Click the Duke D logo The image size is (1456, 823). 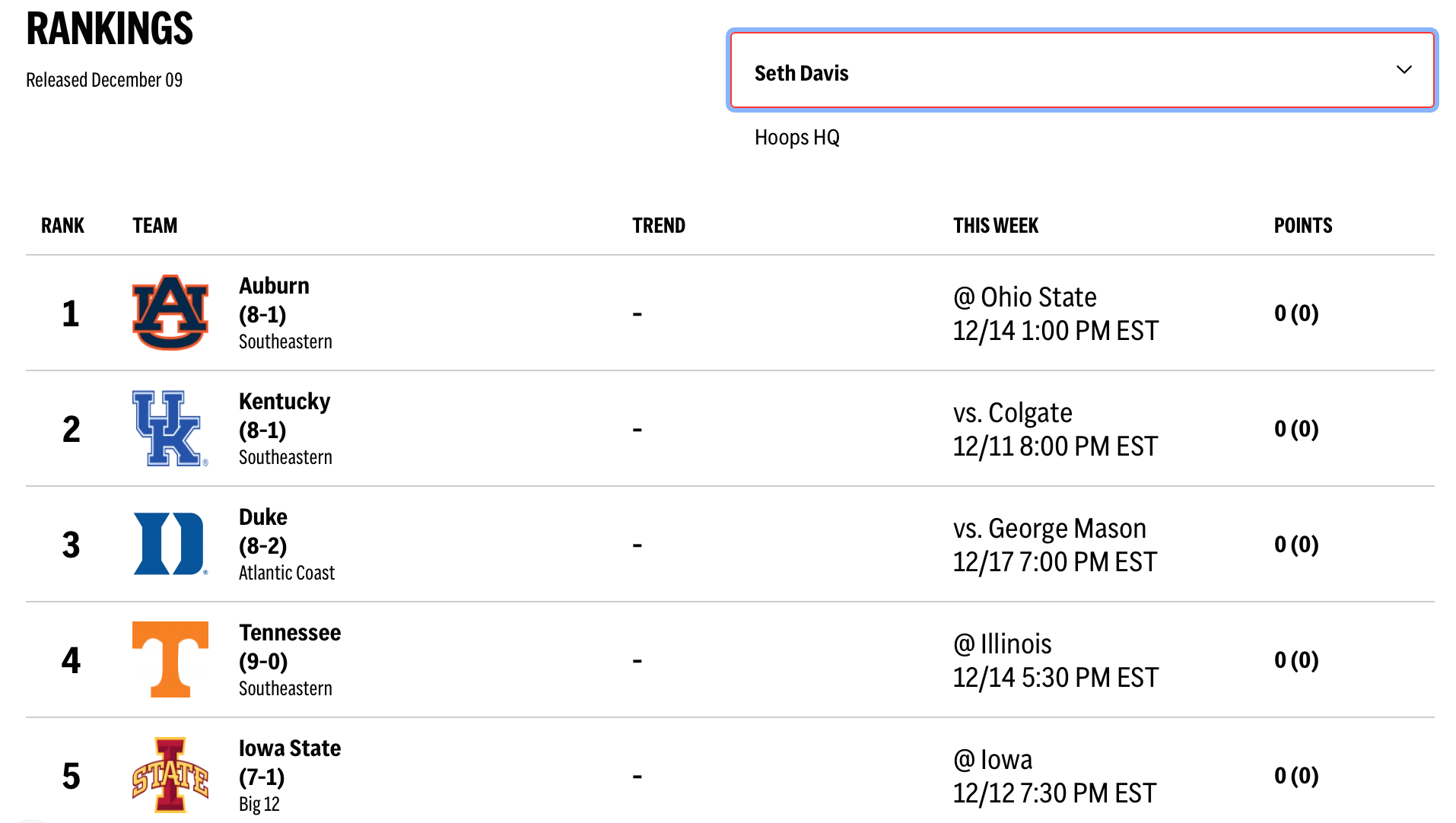point(169,544)
